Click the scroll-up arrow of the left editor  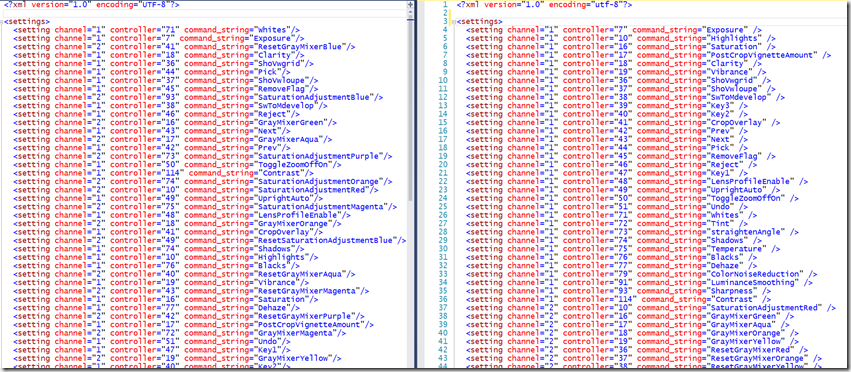pyautogui.click(x=410, y=12)
